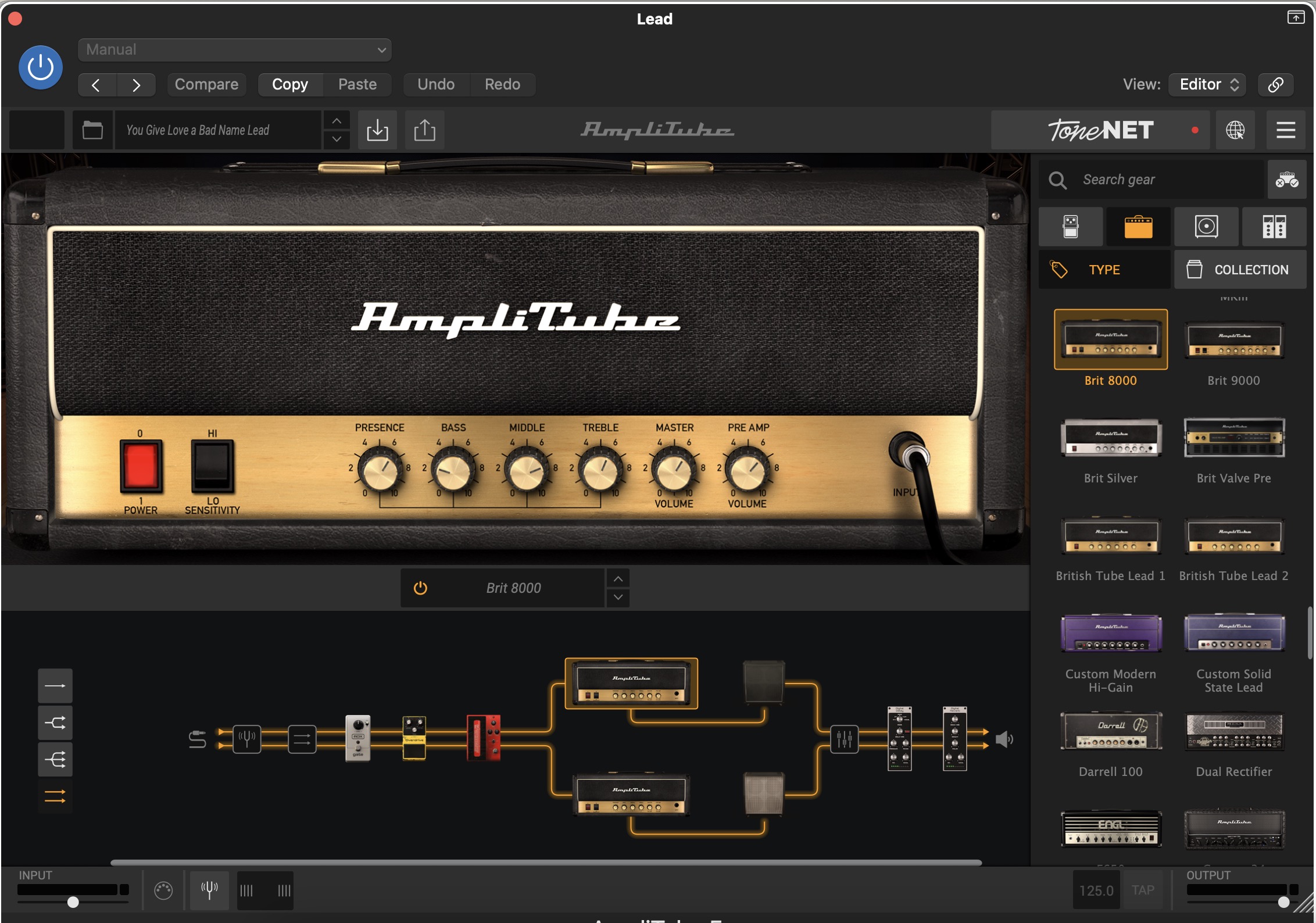The width and height of the screenshot is (1316, 923).
Task: Open the ToneNET panel
Action: [1100, 130]
